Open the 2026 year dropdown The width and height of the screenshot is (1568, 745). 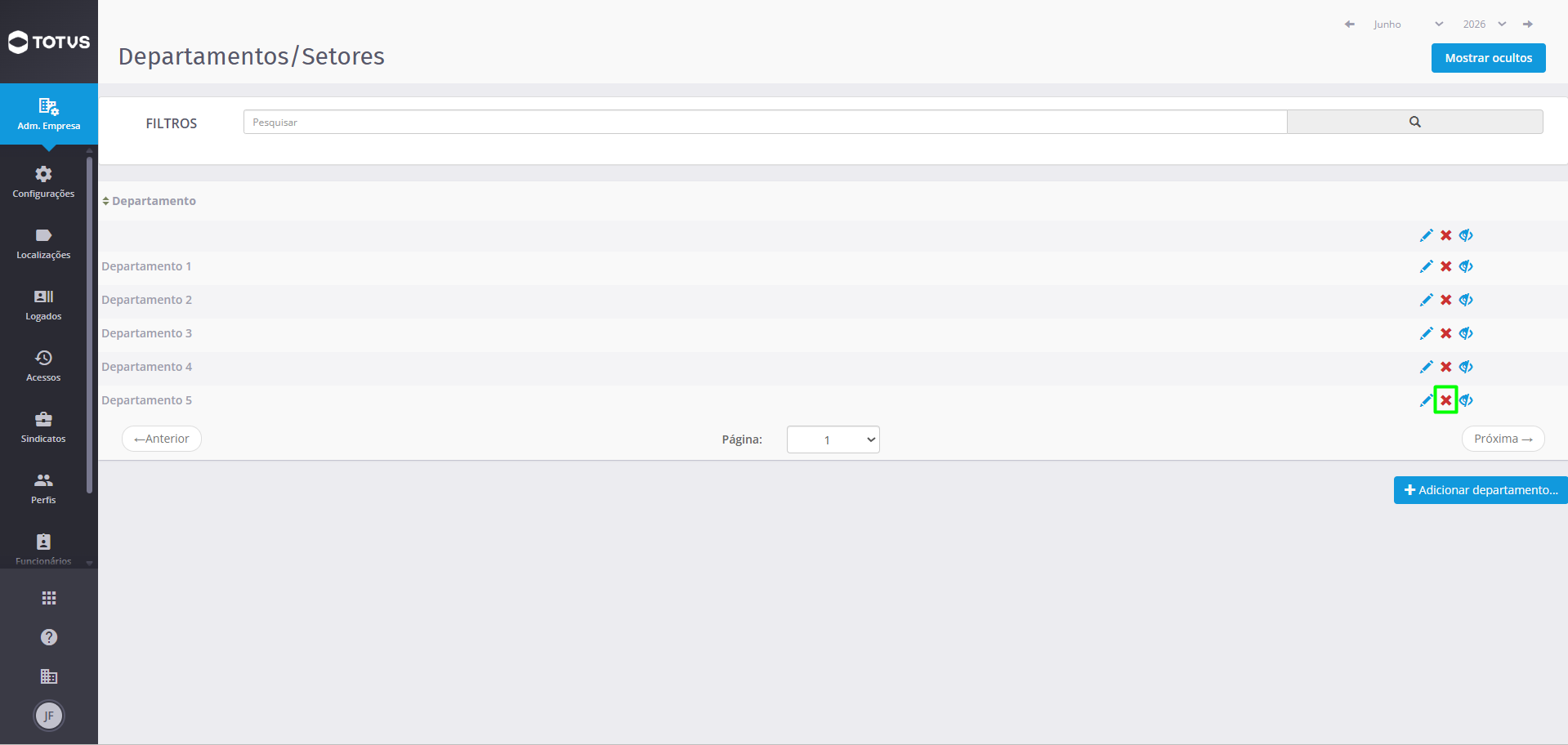[x=1484, y=25]
